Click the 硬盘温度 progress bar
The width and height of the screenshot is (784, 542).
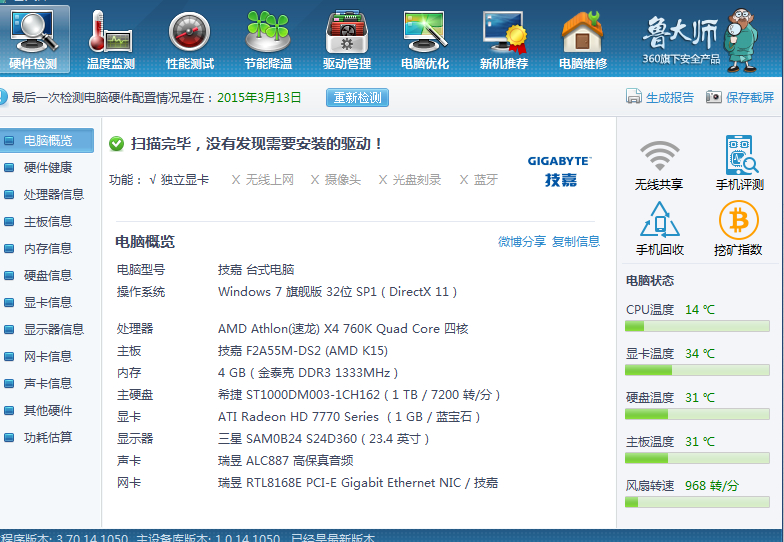[697, 414]
